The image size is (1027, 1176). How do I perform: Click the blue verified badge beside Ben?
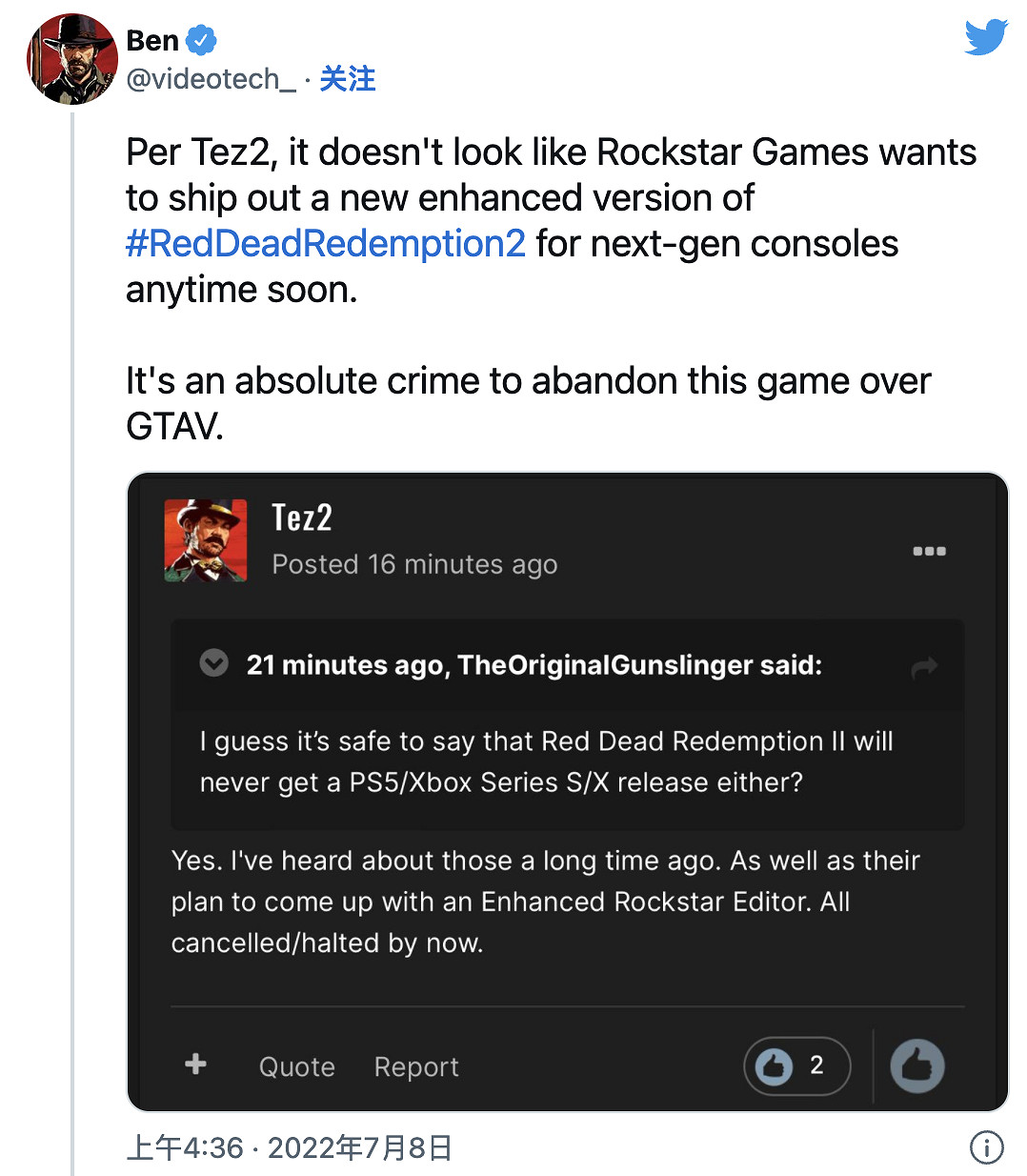(201, 41)
